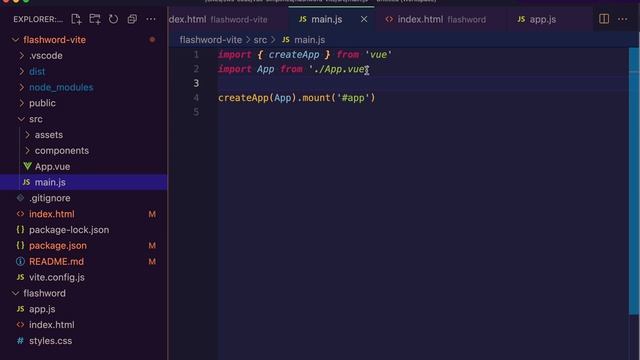Image resolution: width=640 pixels, height=360 pixels.
Task: Click the M badge next to README.md
Action: click(x=152, y=262)
